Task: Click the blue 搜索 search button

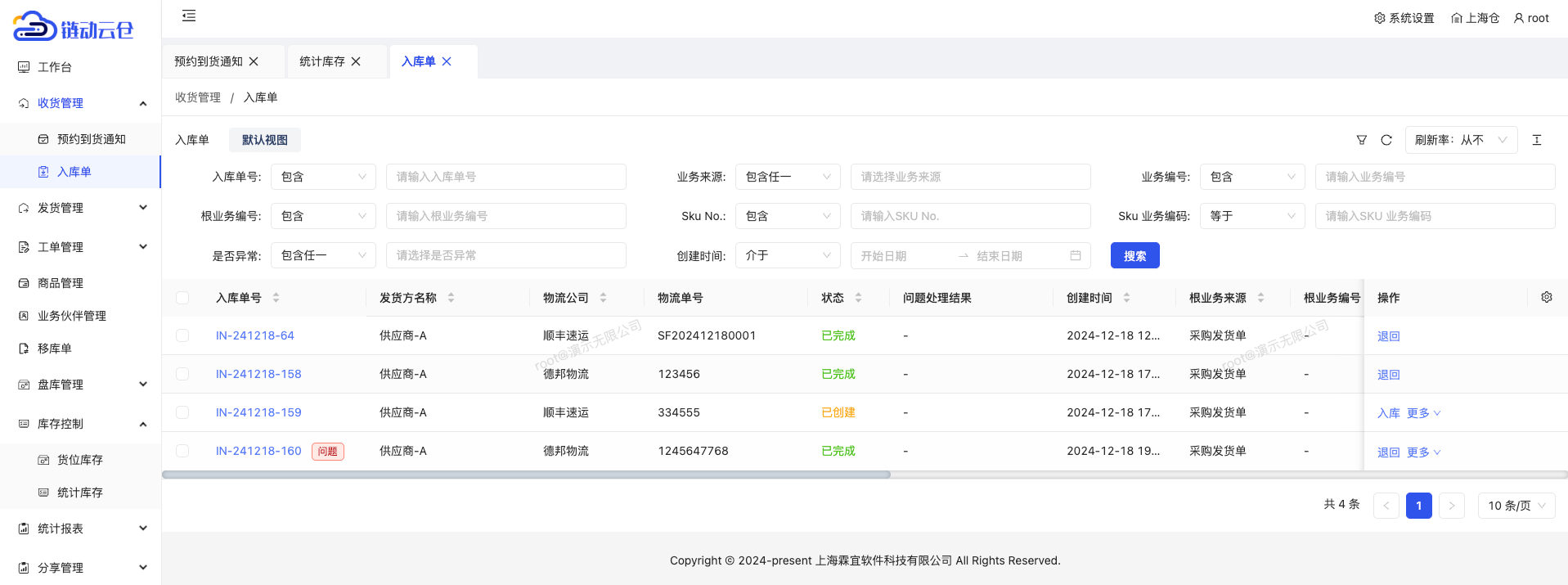Action: point(1134,255)
